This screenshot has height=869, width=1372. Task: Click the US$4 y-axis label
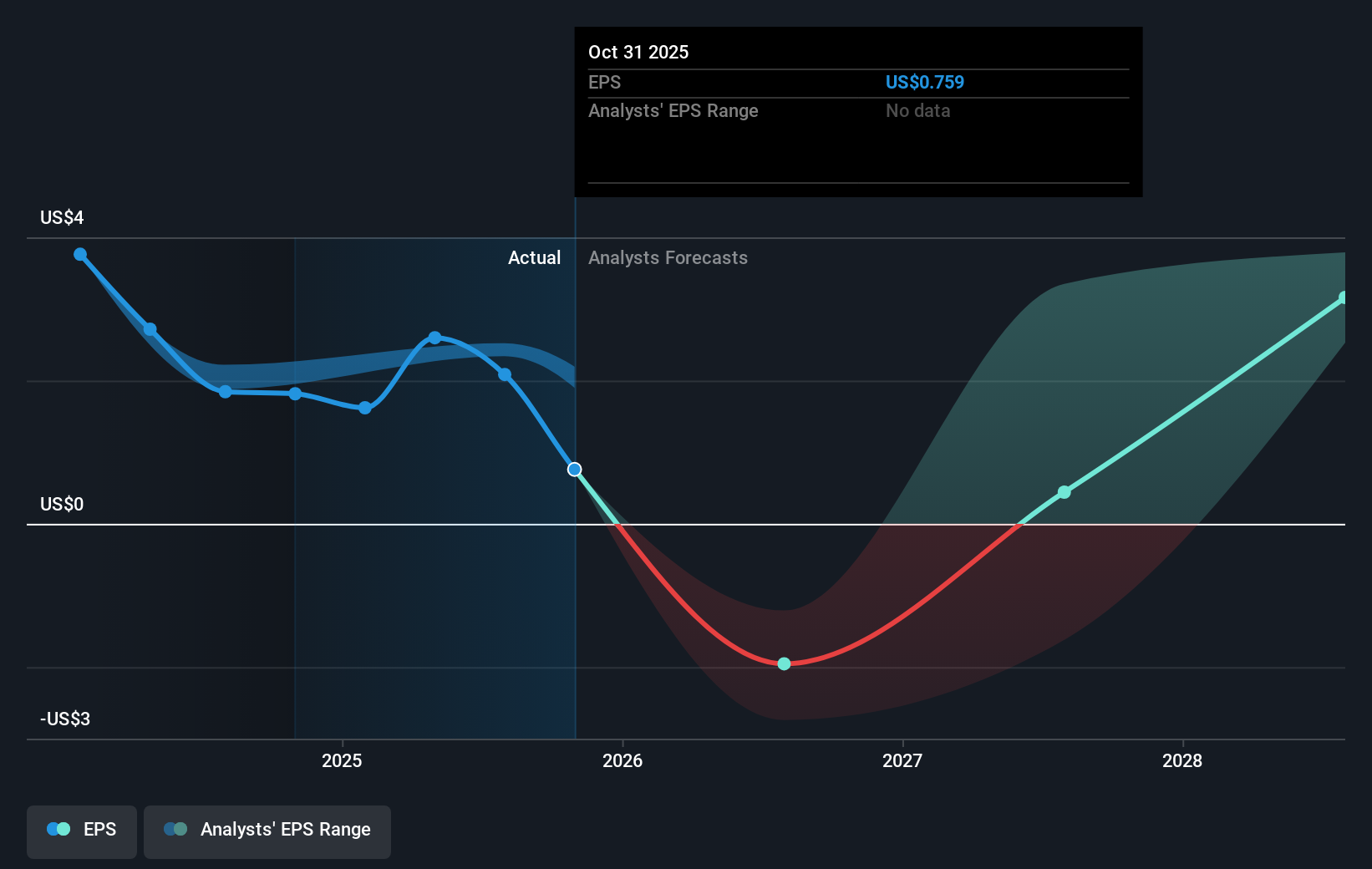coord(62,217)
